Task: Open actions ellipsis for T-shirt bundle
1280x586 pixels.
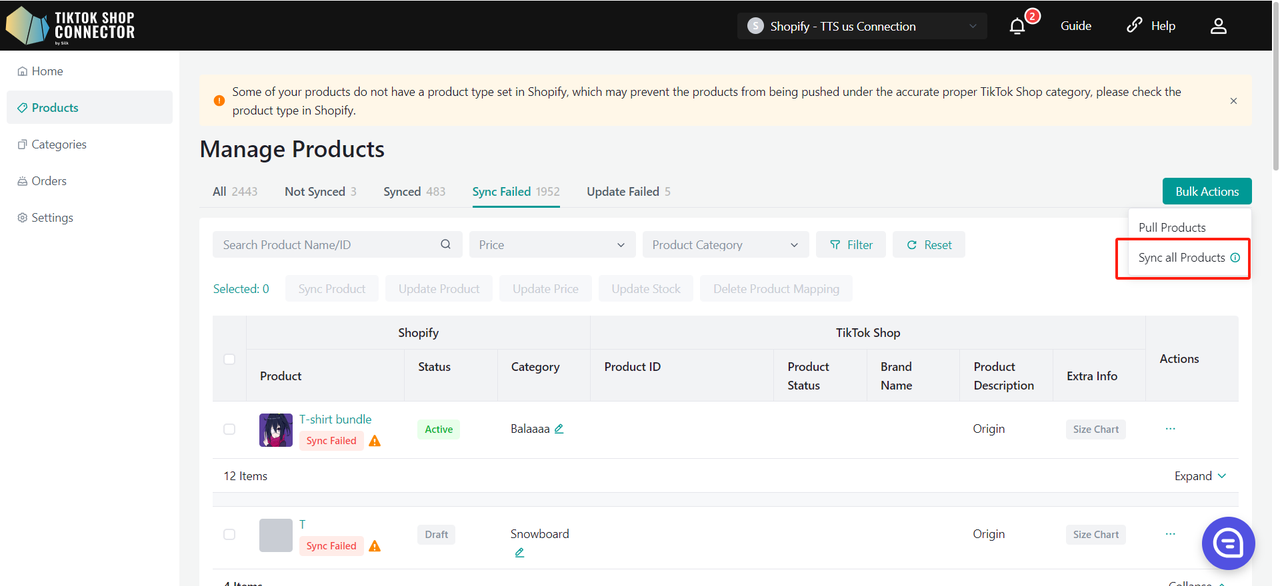Action: click(x=1170, y=429)
